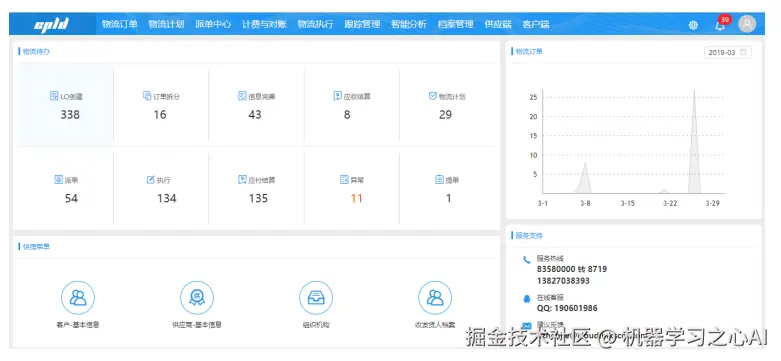This screenshot has width=781, height=361.
Task: Click the 54 count under 派单
Action: 71,198
